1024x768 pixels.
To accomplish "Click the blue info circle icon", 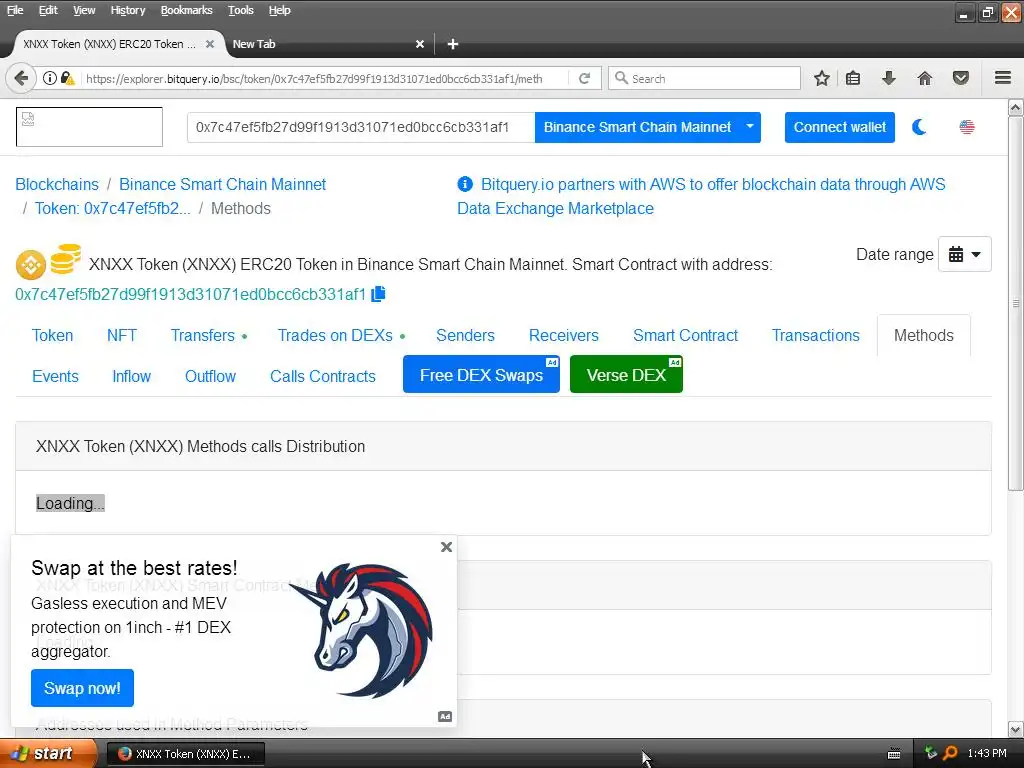I will [x=465, y=184].
